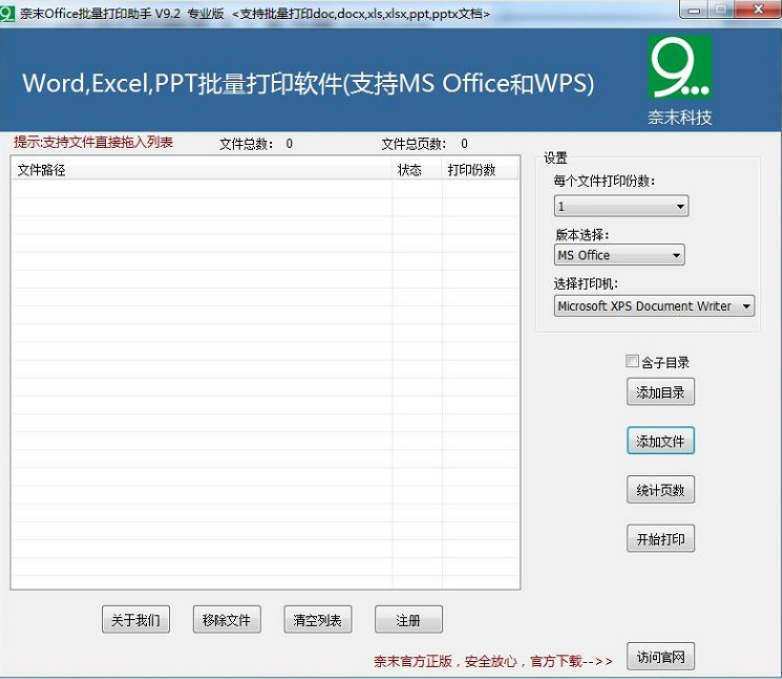Click the app icon in title bar
782x679 pixels.
pyautogui.click(x=7, y=13)
